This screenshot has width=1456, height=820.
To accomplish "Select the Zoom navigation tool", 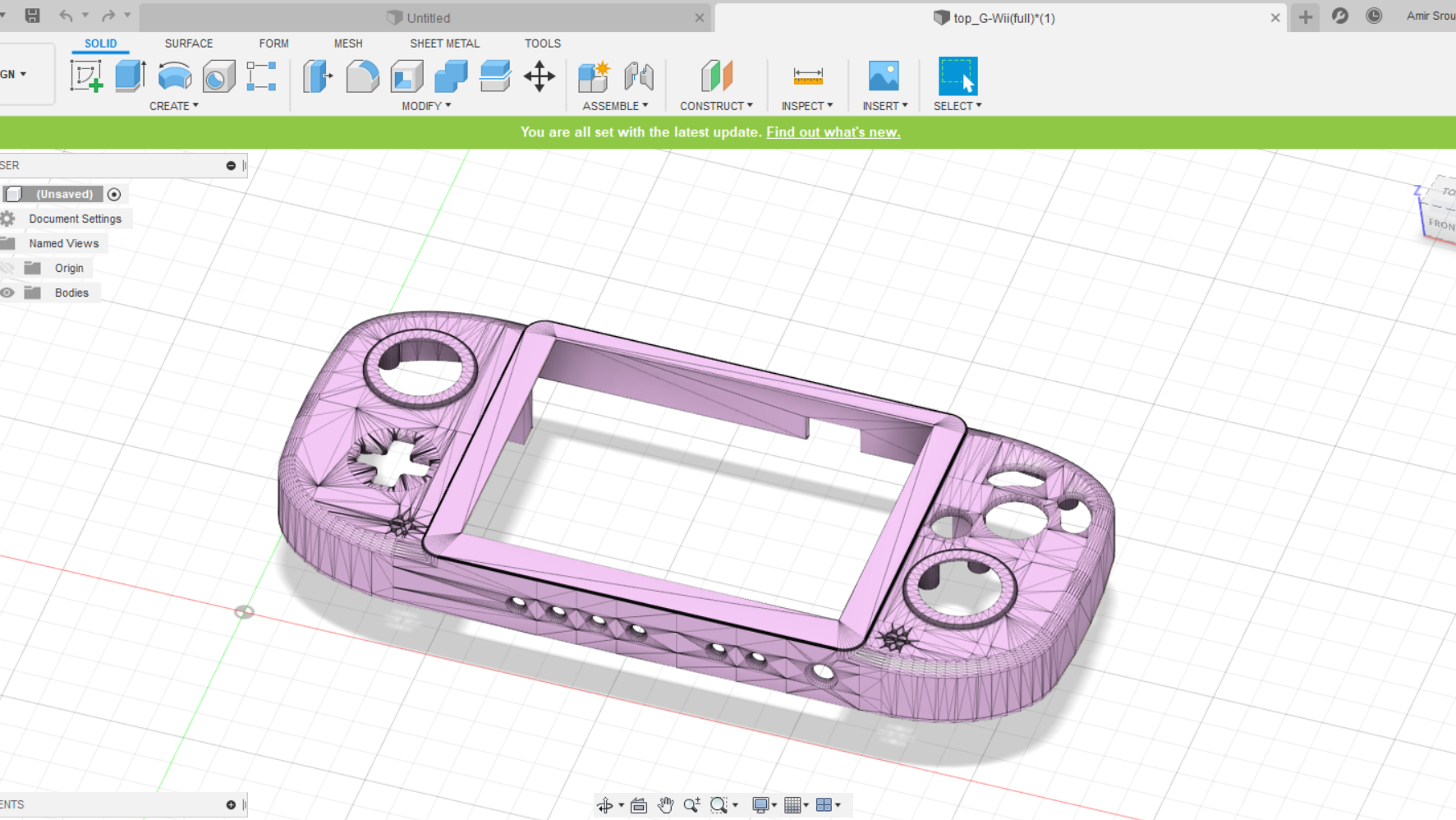I will pos(692,805).
